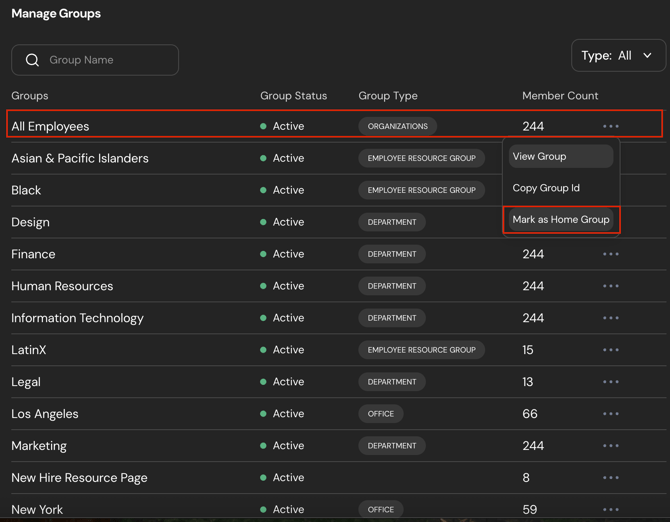Viewport: 670px width, 522px height.
Task: Click Los Angeles member count 66
Action: (x=530, y=414)
